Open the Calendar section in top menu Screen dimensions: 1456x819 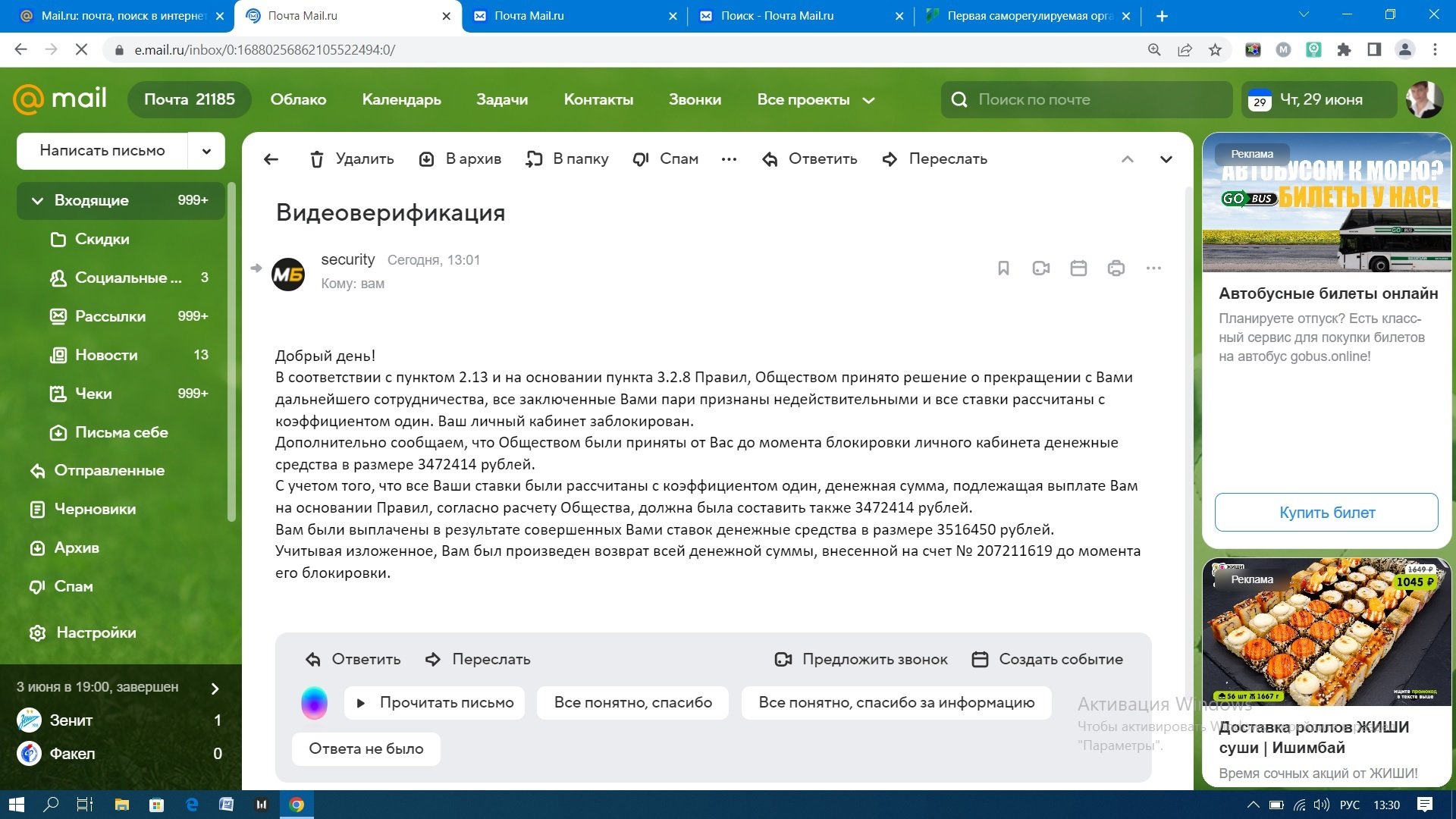click(x=401, y=100)
